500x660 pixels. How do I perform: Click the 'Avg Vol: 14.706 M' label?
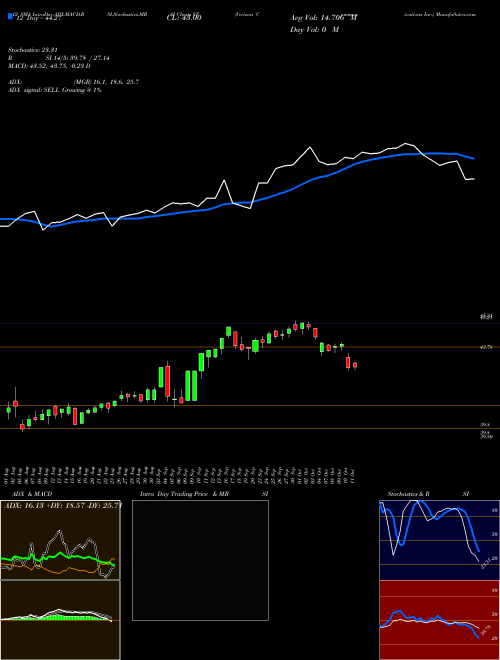click(323, 18)
